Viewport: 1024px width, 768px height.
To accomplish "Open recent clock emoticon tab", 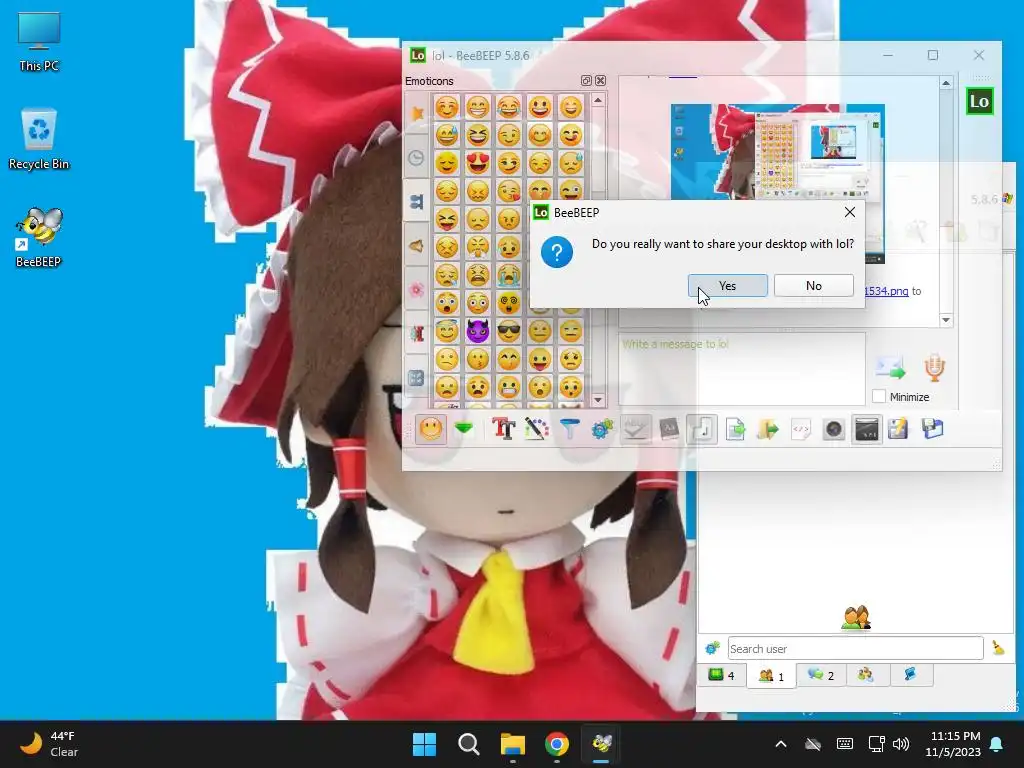I will point(417,157).
